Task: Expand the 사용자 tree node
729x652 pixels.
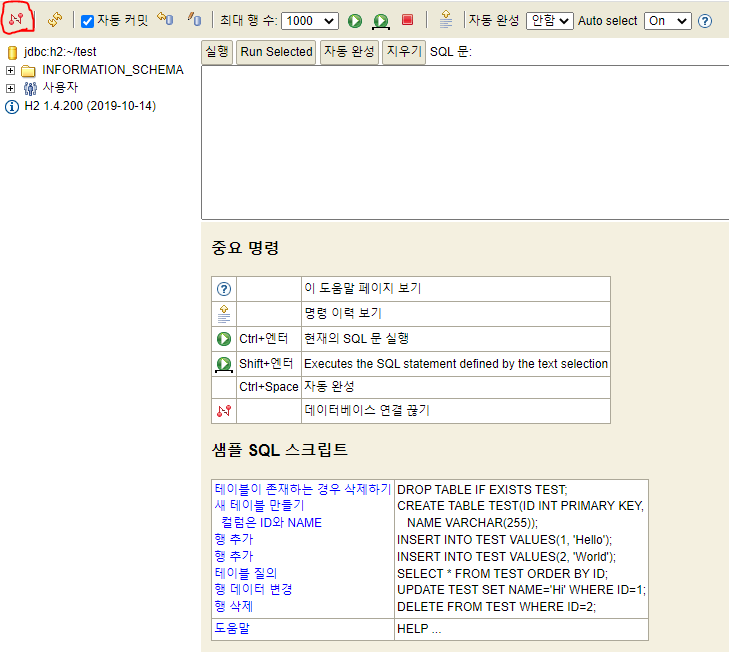Action: [10, 88]
